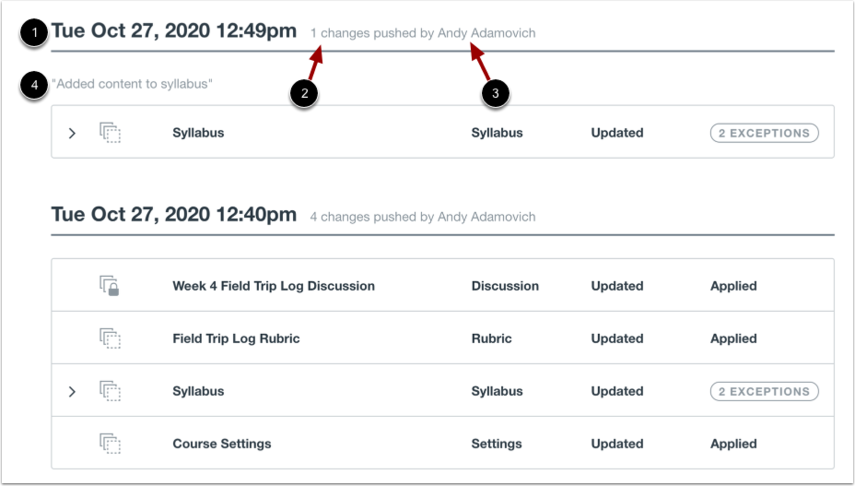855x486 pixels.
Task: Open the 2 Exceptions pill in 12:49pm sync
Action: click(x=764, y=133)
